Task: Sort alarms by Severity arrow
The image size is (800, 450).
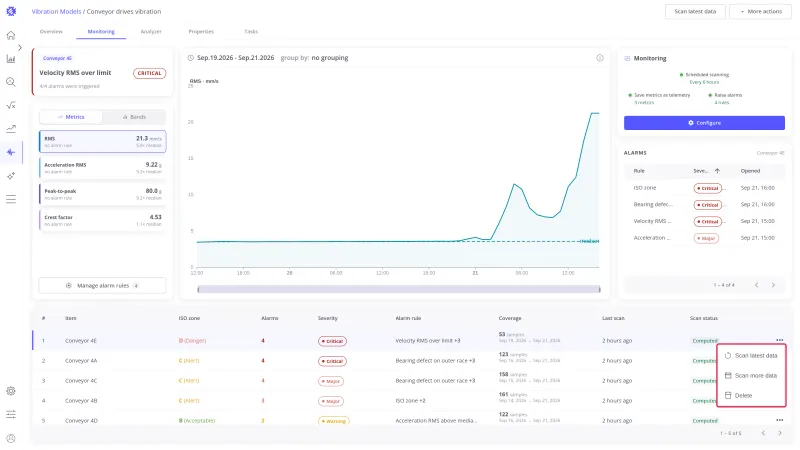Action: click(x=717, y=171)
